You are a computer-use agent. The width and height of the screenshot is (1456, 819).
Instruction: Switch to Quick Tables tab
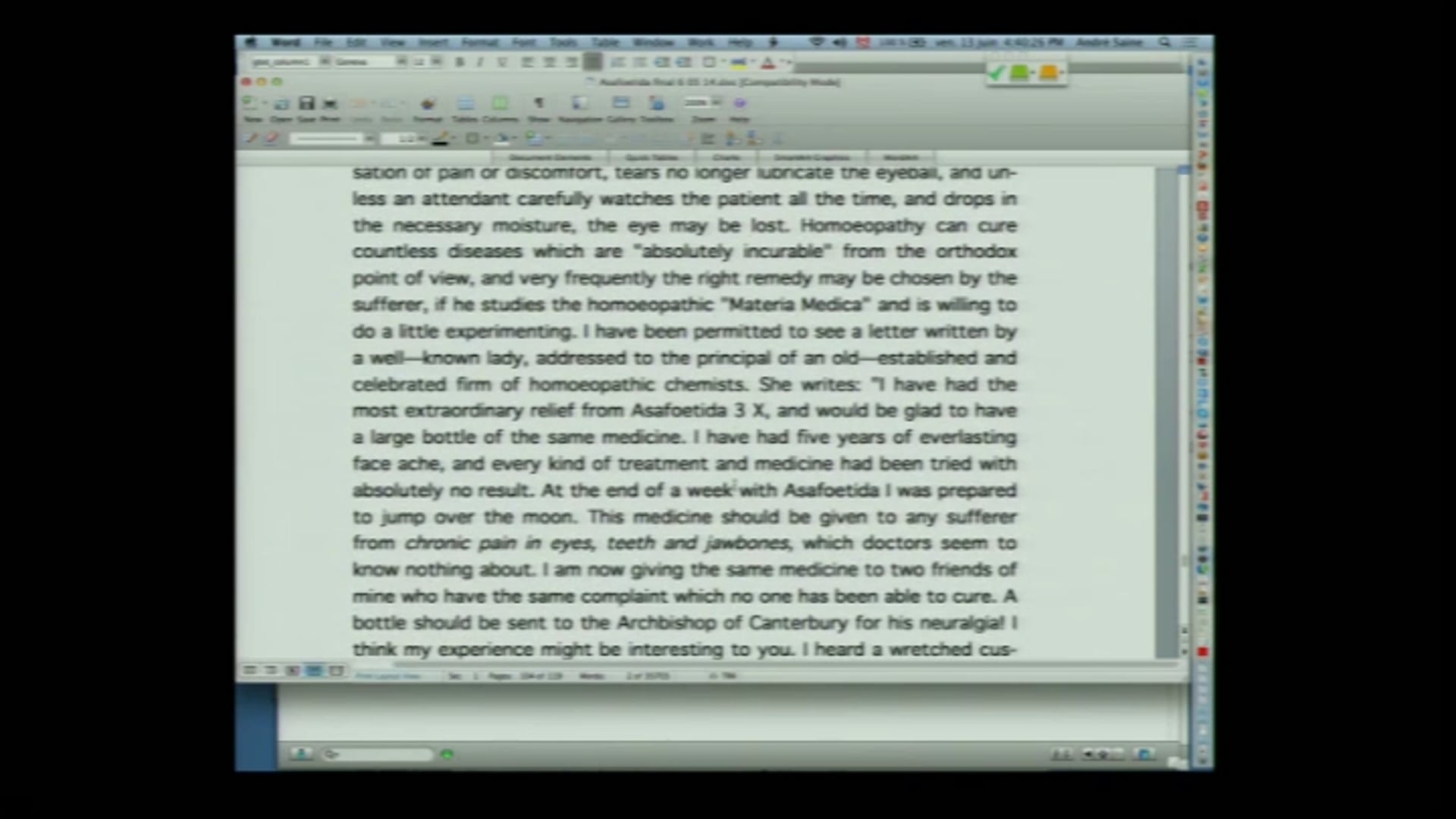652,158
